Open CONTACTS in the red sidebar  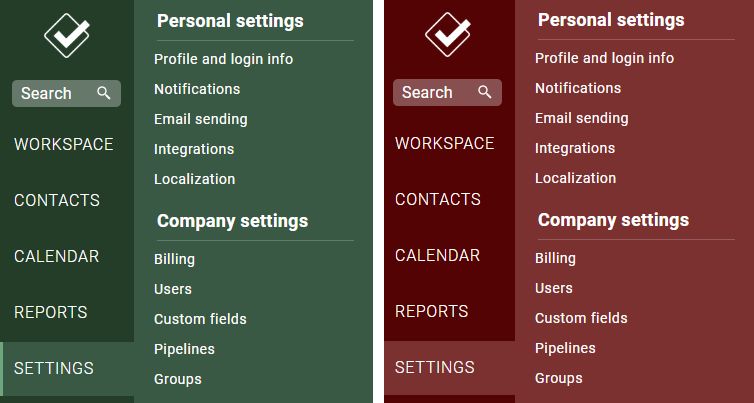coord(438,199)
